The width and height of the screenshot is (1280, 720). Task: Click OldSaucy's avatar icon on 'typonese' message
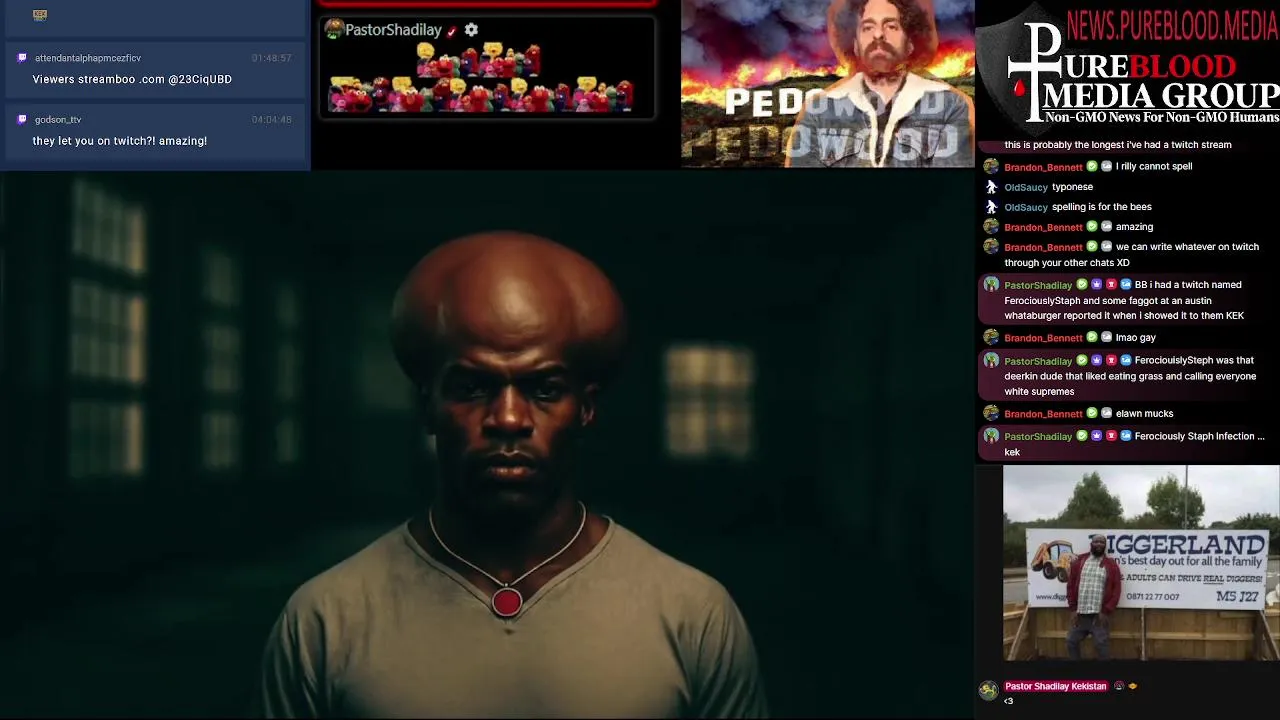[991, 187]
